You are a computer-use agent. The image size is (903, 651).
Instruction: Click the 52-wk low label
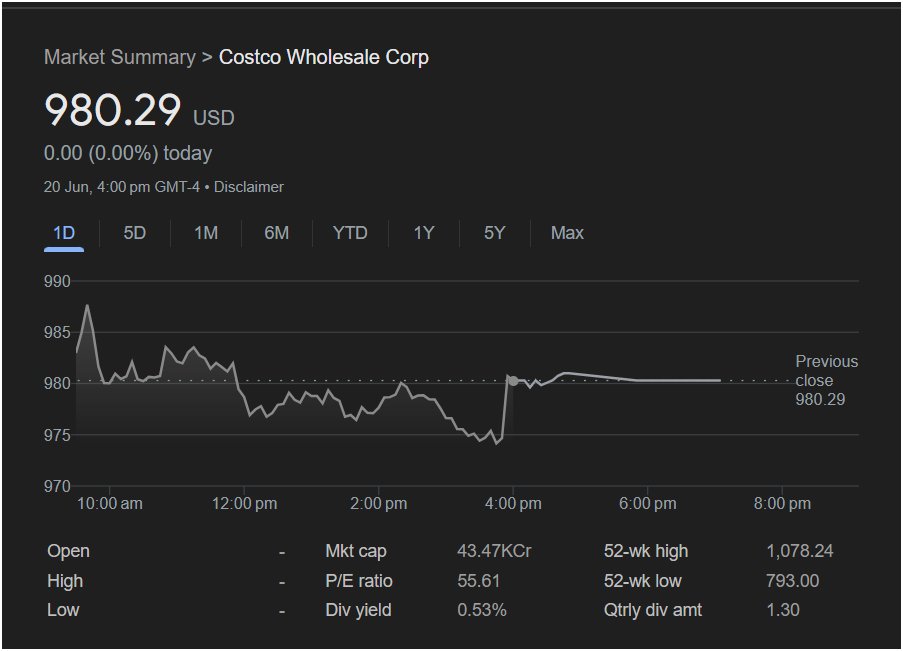click(x=643, y=581)
